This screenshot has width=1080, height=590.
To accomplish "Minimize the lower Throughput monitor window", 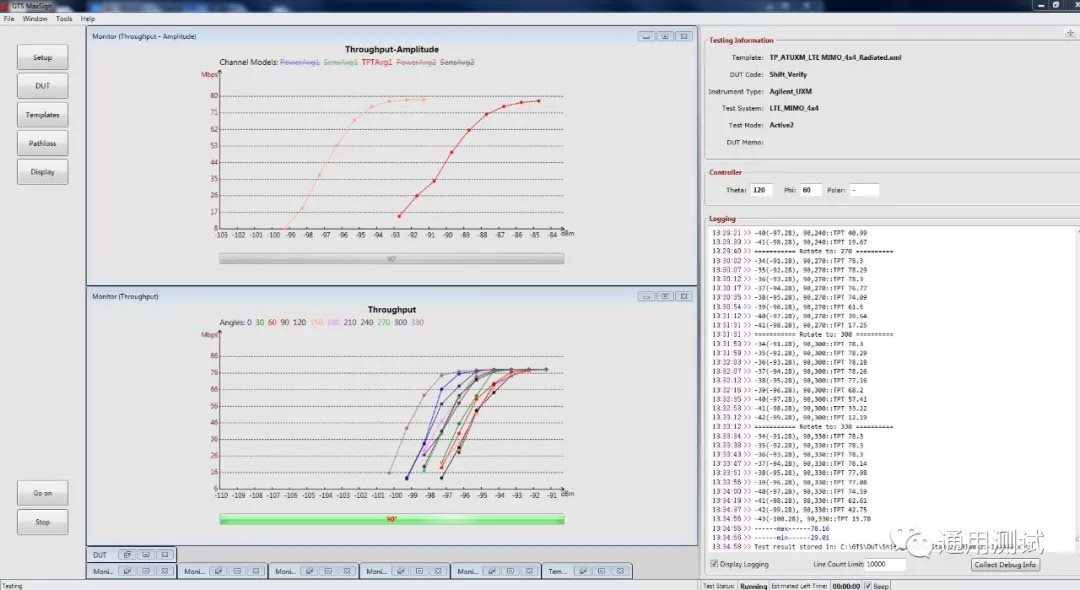I will [647, 296].
